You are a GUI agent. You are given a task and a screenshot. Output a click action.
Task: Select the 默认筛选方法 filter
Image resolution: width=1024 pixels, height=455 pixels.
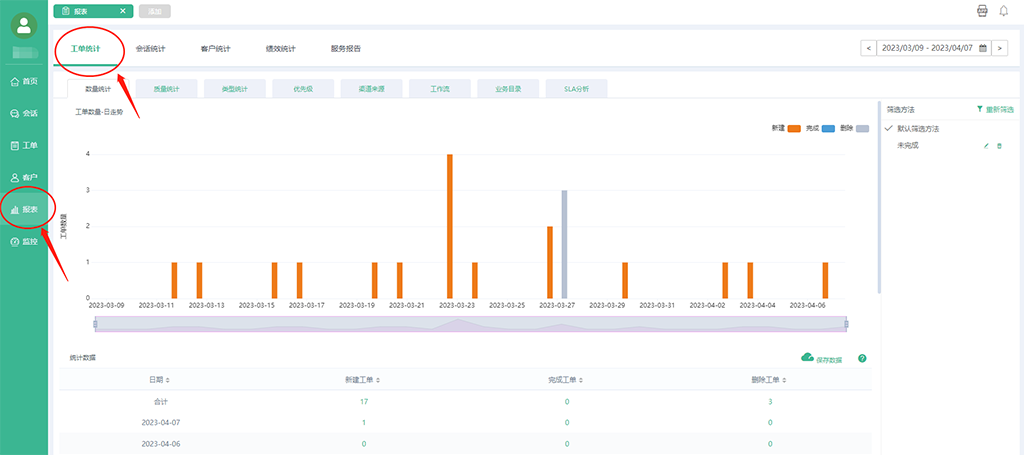tap(918, 129)
